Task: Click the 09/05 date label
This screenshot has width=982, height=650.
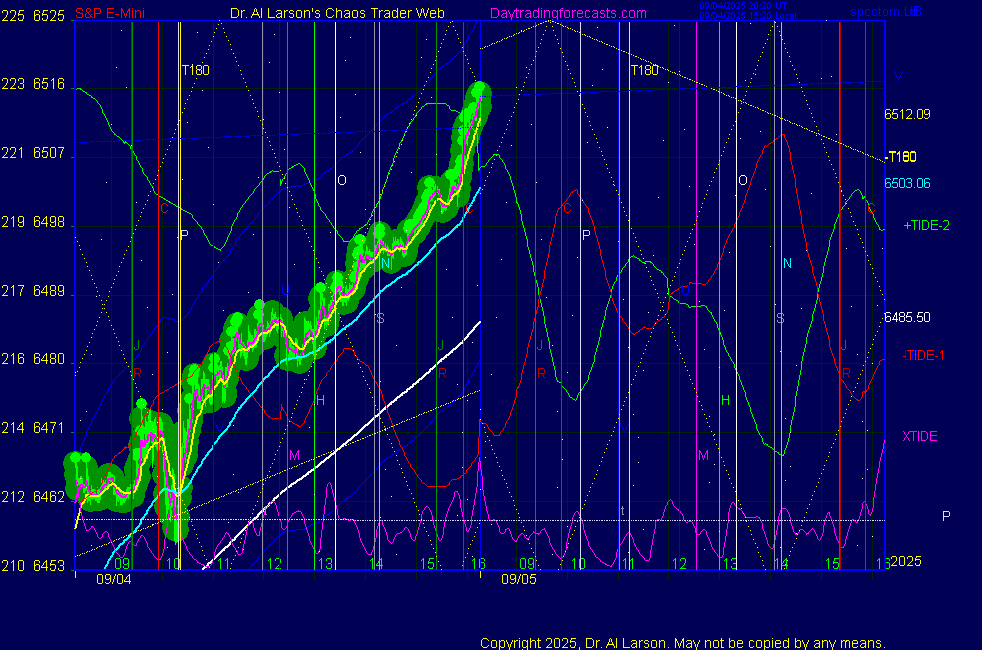Action: pyautogui.click(x=518, y=578)
